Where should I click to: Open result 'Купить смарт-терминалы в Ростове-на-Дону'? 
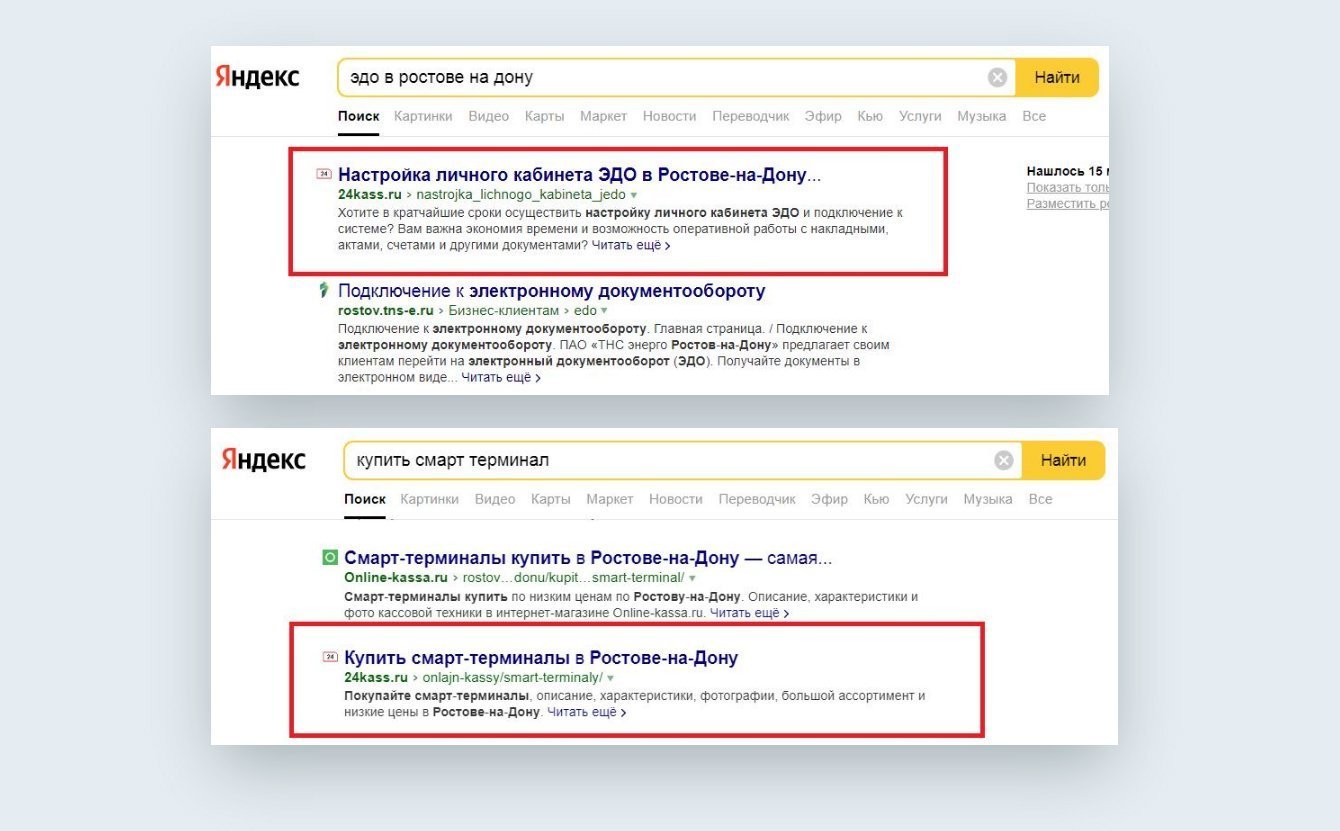[541, 658]
